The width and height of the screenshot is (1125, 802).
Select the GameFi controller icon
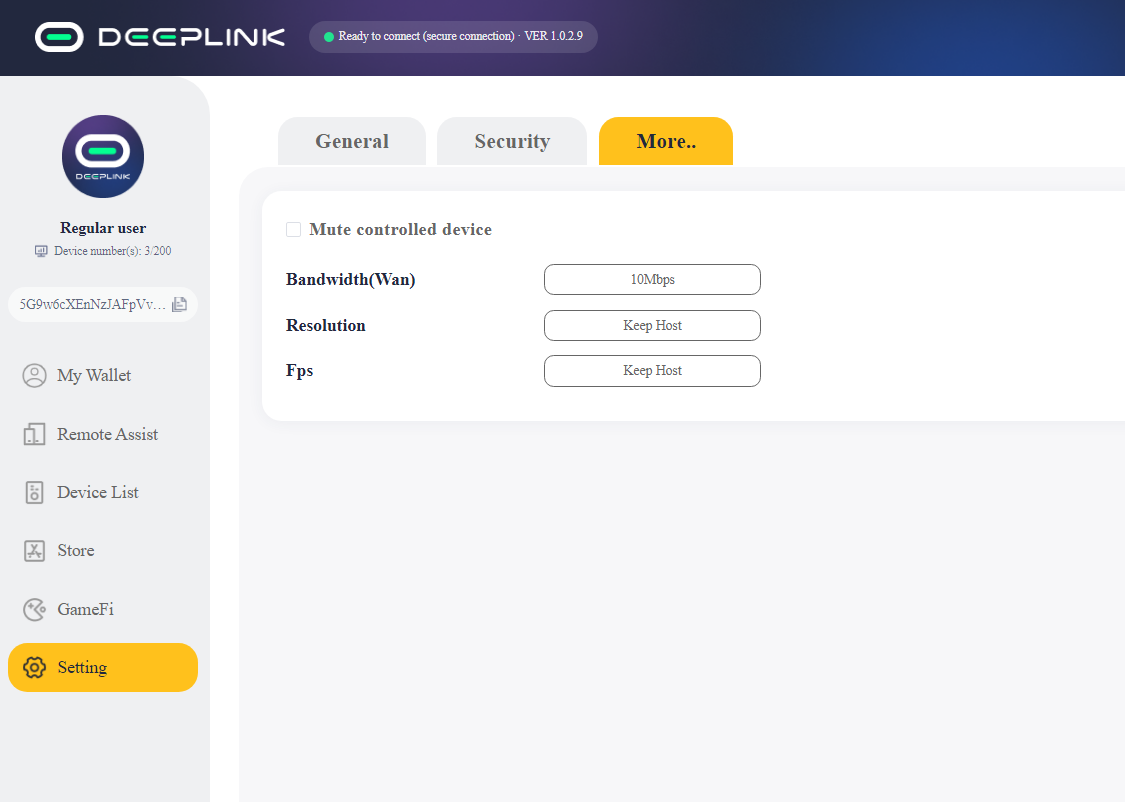pos(36,609)
